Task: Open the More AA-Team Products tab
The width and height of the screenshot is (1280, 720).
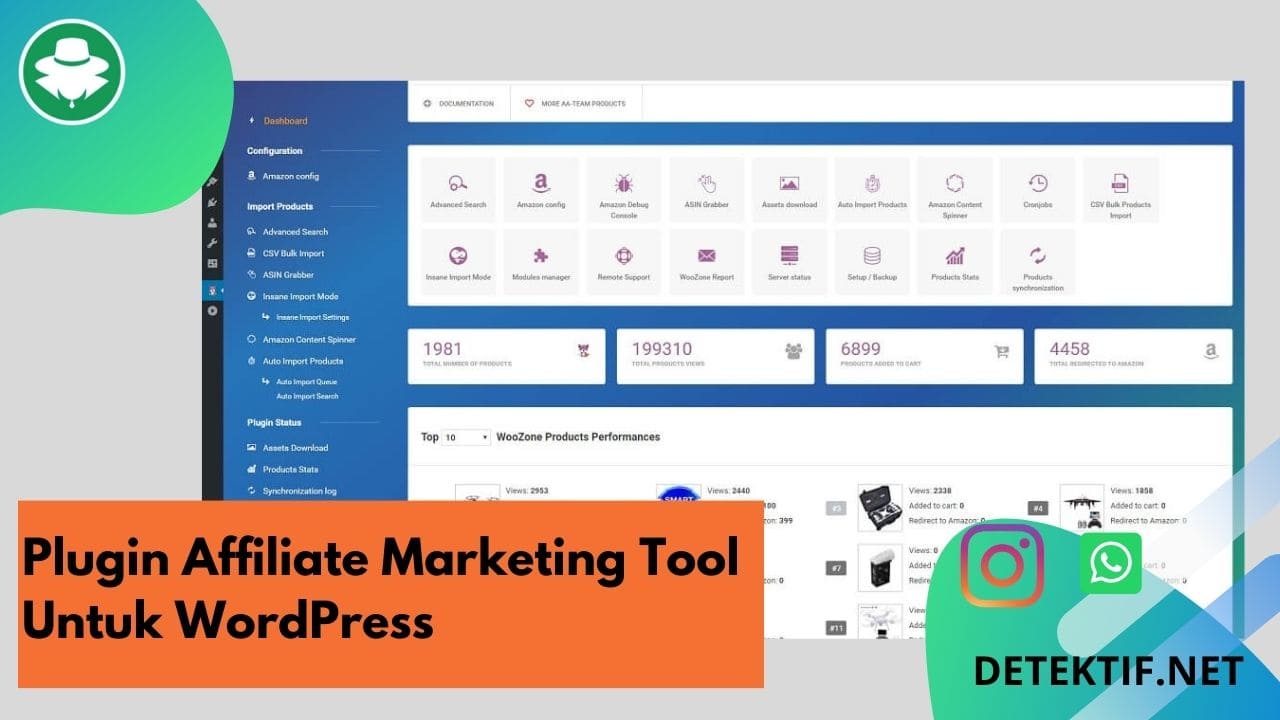Action: pyautogui.click(x=576, y=103)
